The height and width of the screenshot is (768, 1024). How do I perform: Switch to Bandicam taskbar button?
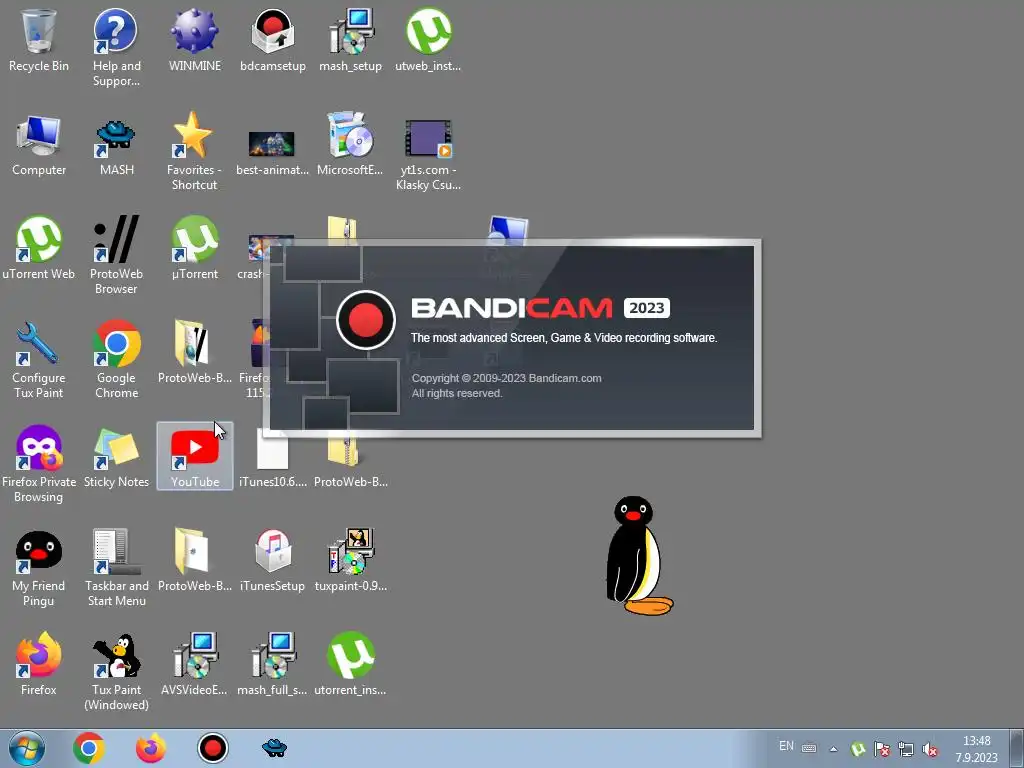(x=213, y=748)
